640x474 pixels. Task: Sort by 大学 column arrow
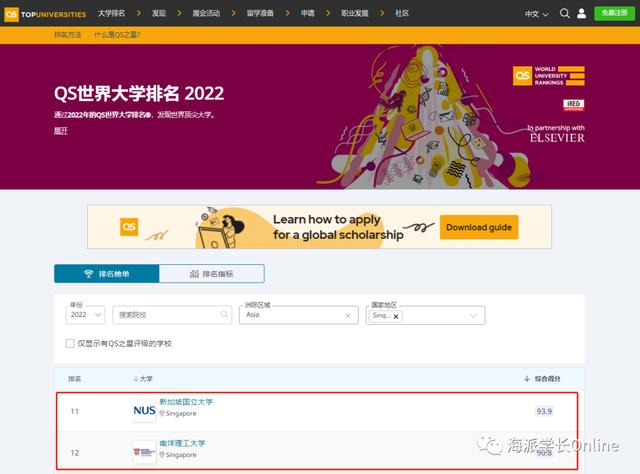136,379
